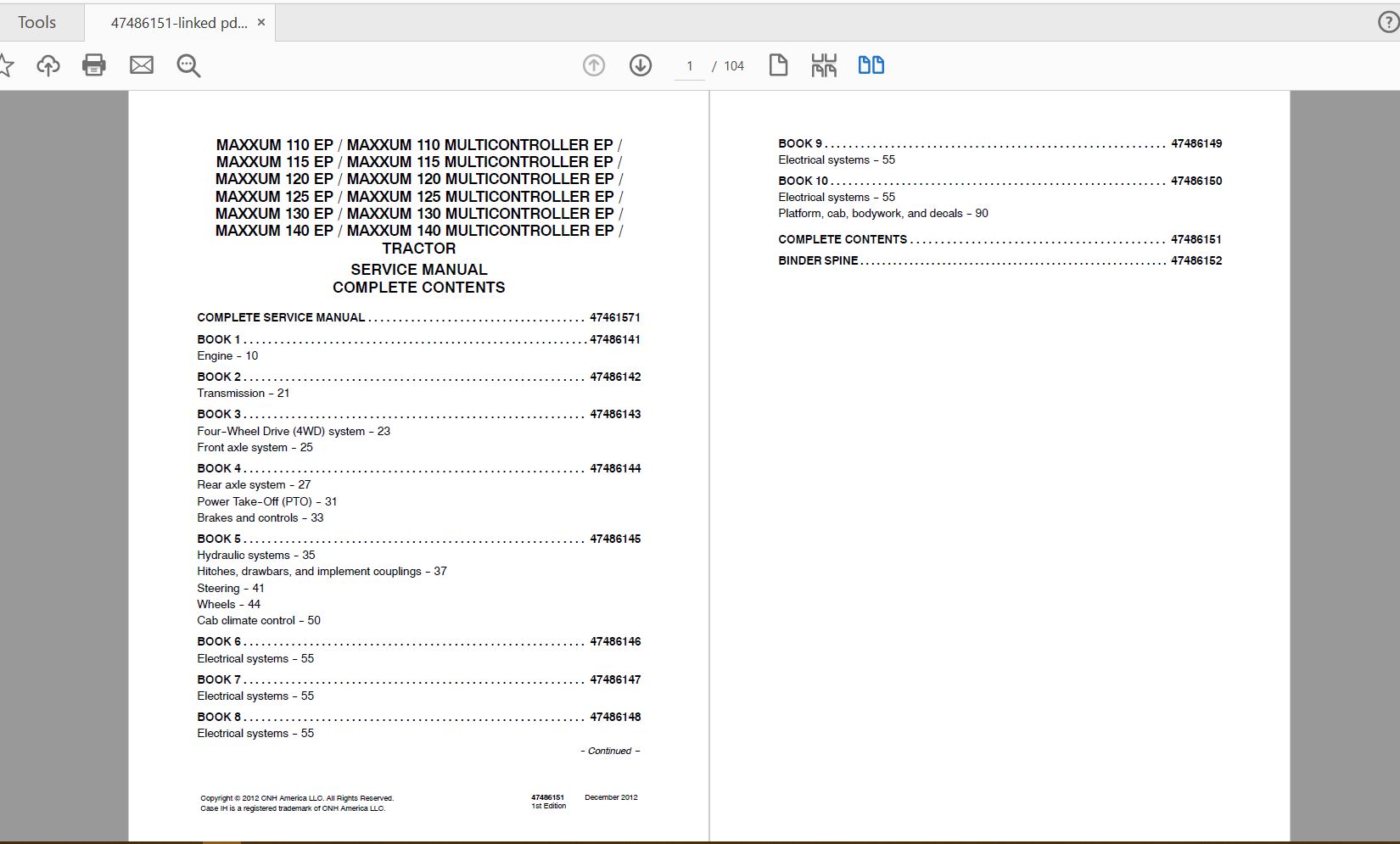This screenshot has width=1400, height=844.
Task: Open BOOK 2 entry 47486142
Action: tap(418, 377)
